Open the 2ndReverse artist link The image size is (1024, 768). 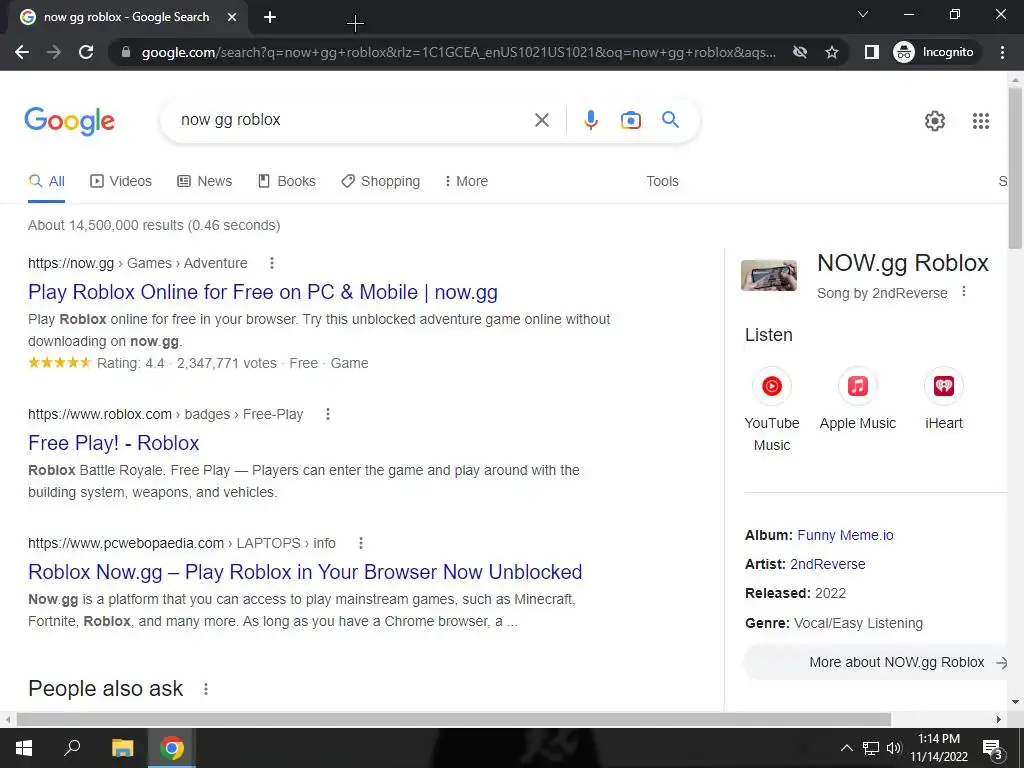coord(827,564)
